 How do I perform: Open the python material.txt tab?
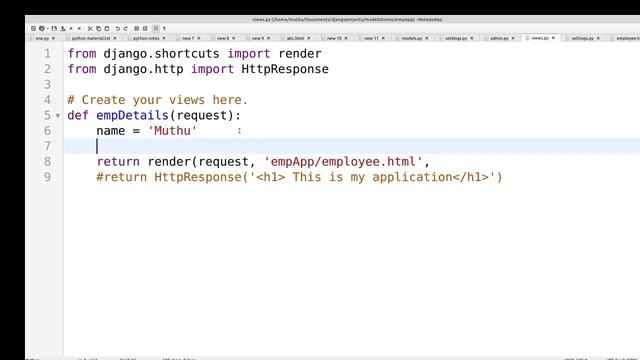(x=91, y=38)
